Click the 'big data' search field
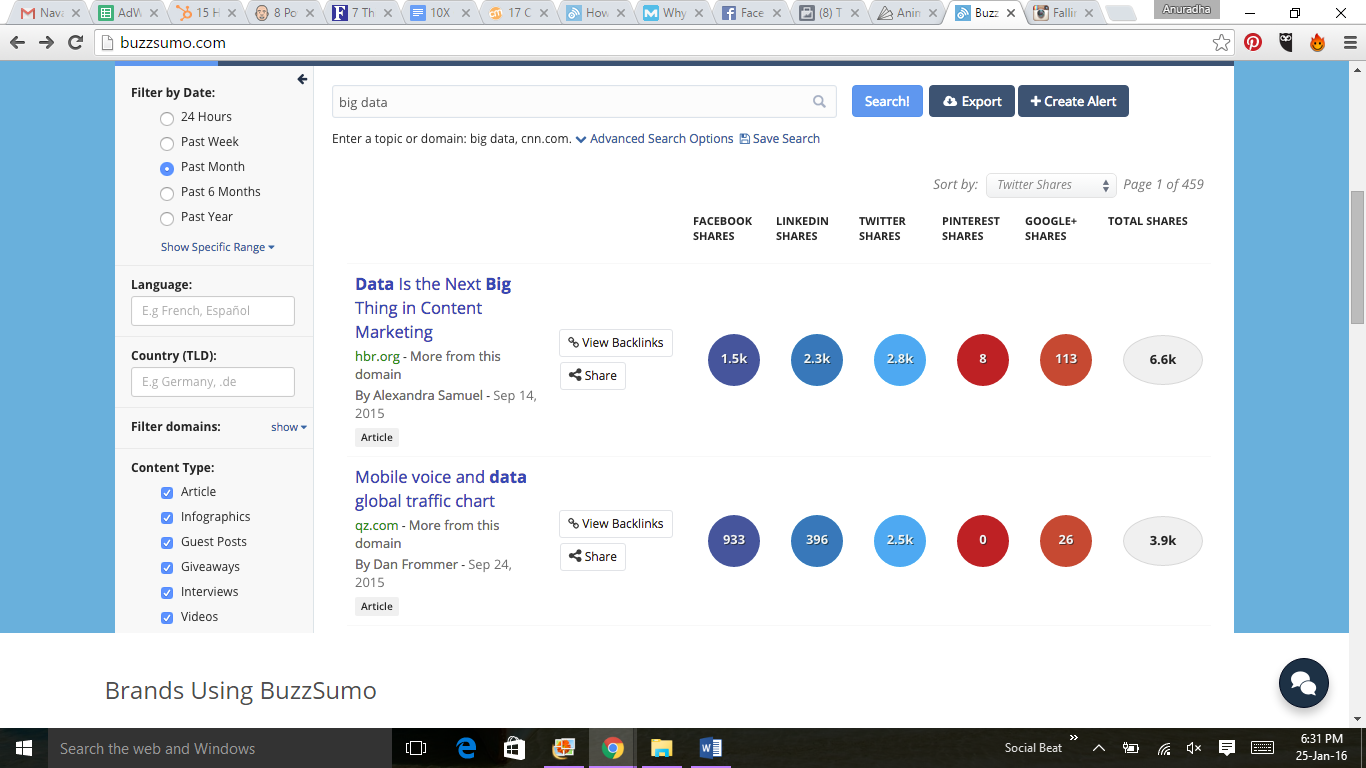 584,102
